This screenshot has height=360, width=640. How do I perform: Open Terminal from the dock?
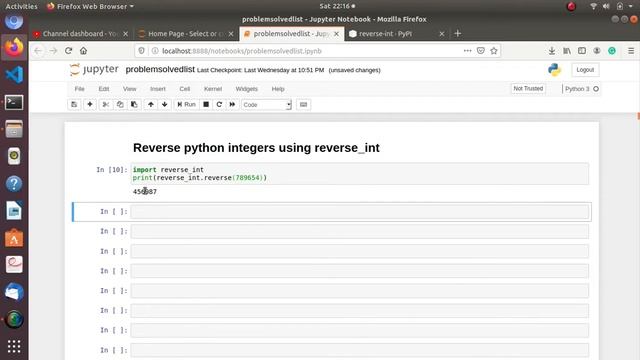[x=14, y=102]
